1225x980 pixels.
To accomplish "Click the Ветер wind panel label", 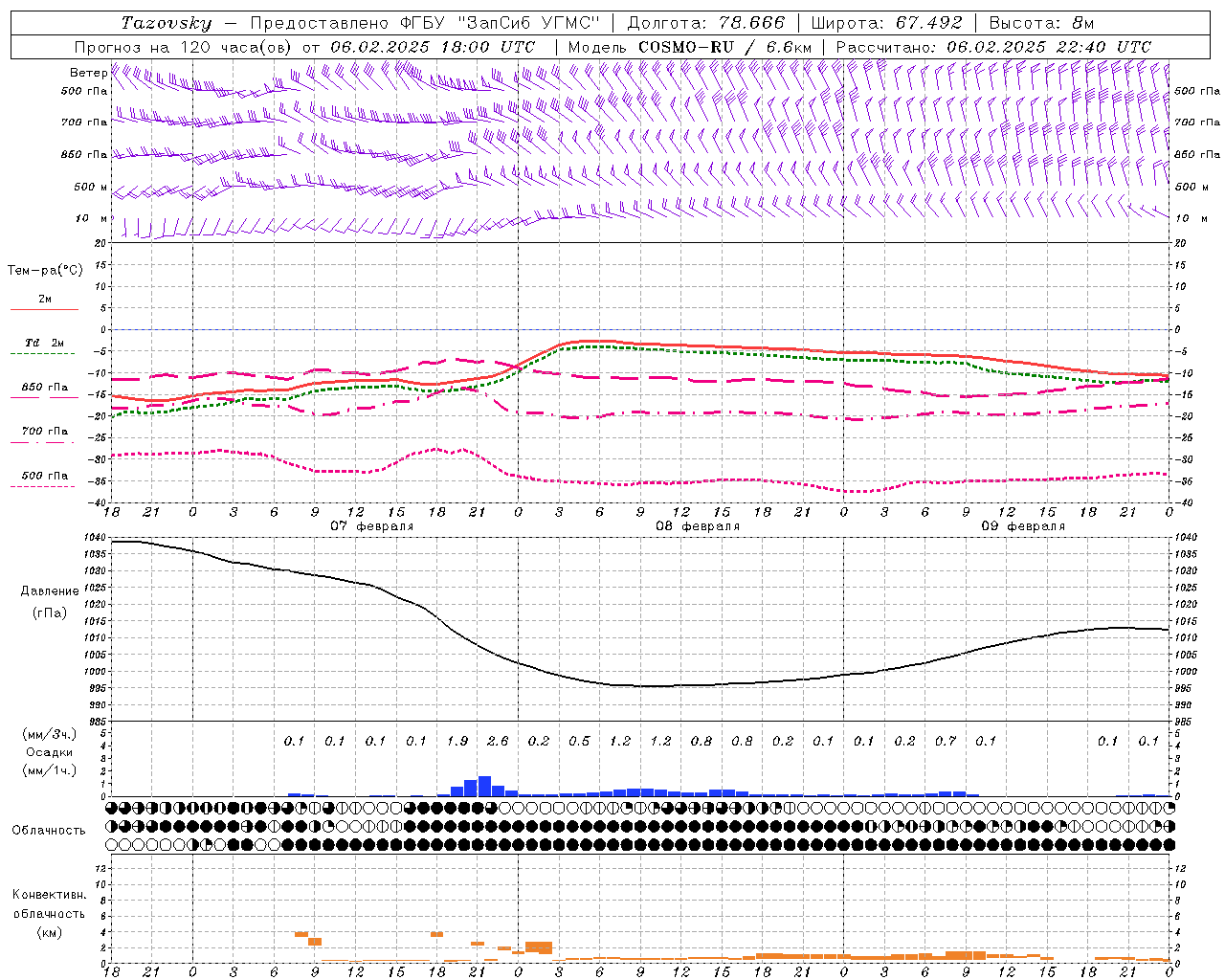I will [89, 73].
